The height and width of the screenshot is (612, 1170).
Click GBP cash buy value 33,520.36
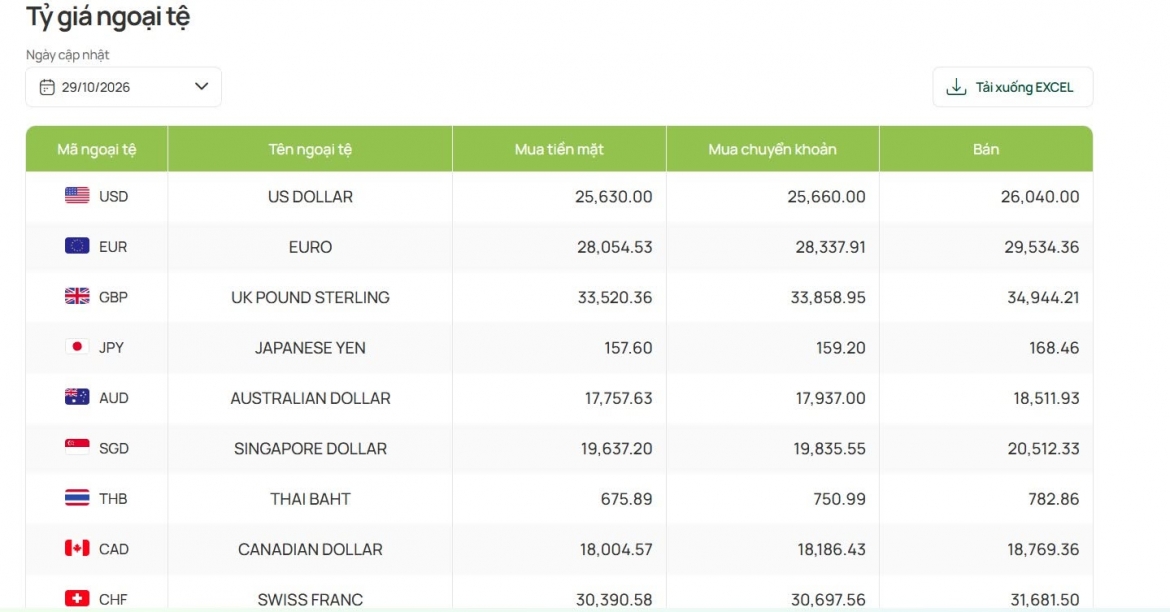click(x=615, y=298)
